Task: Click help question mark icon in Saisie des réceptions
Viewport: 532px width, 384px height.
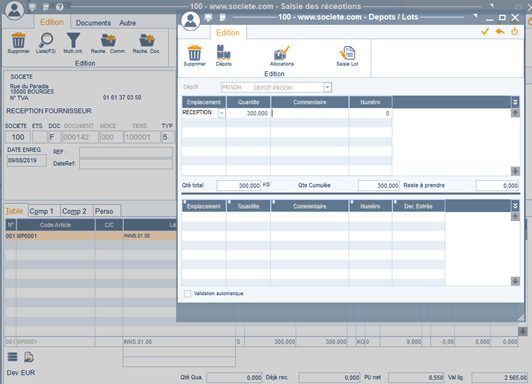Action: coord(60,7)
